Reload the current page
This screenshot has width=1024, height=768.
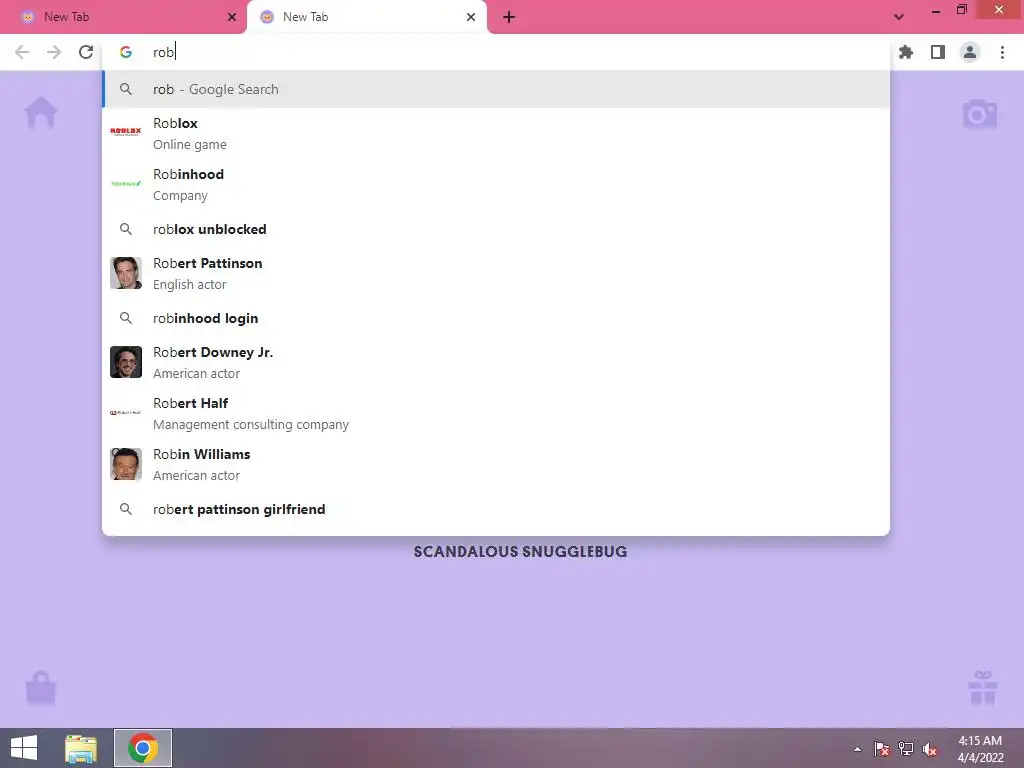[86, 52]
